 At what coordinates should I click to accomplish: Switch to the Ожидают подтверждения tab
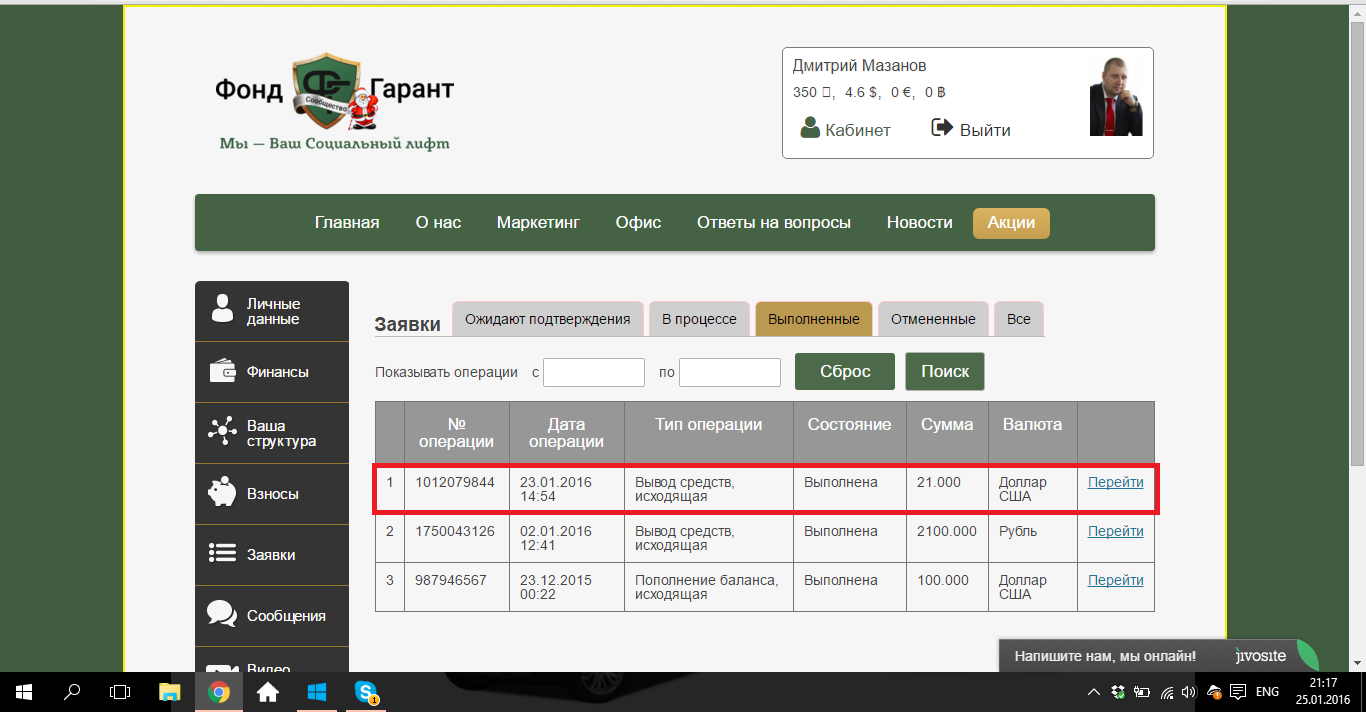[547, 319]
